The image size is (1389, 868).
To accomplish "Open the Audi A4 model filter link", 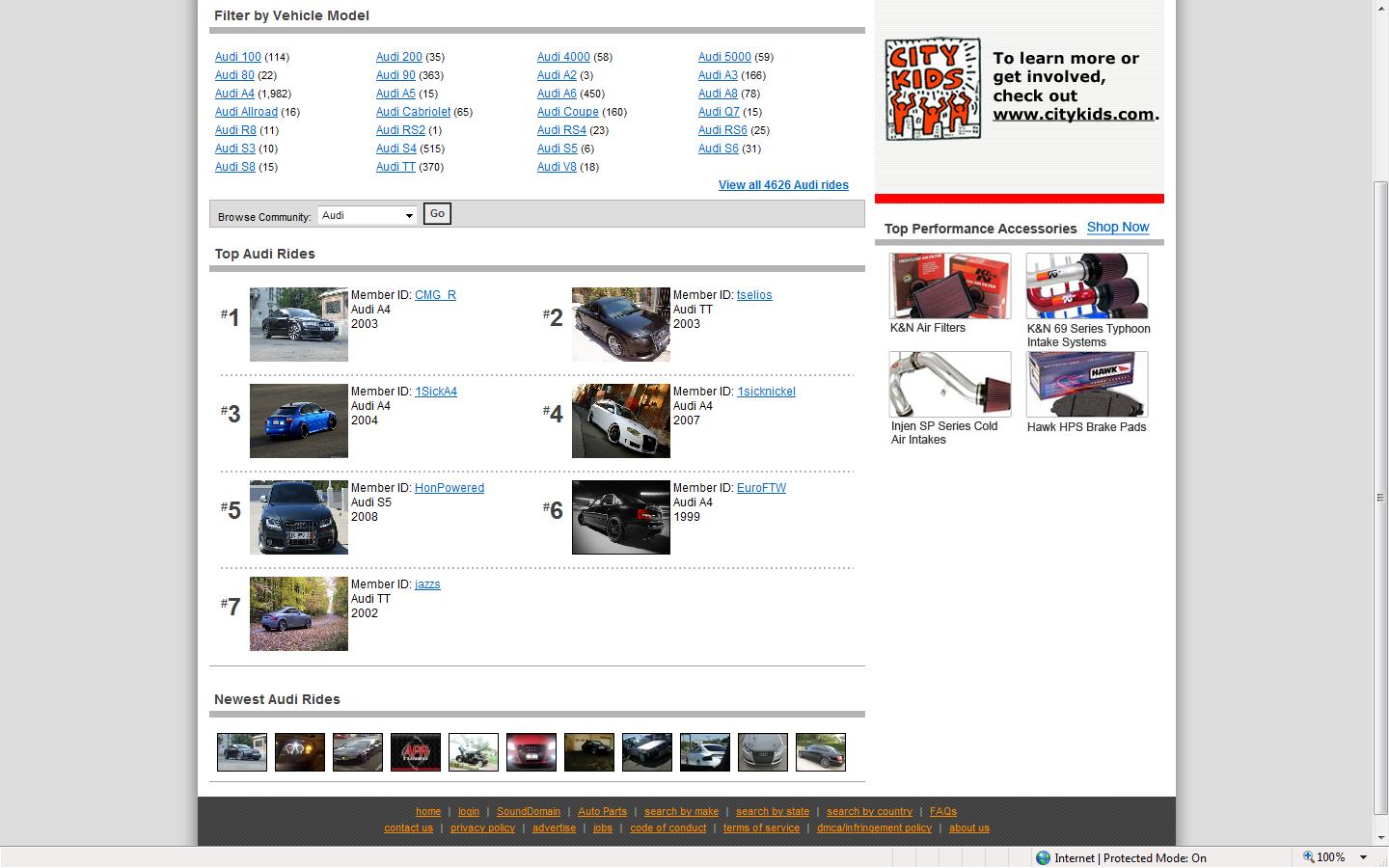I will click(234, 94).
